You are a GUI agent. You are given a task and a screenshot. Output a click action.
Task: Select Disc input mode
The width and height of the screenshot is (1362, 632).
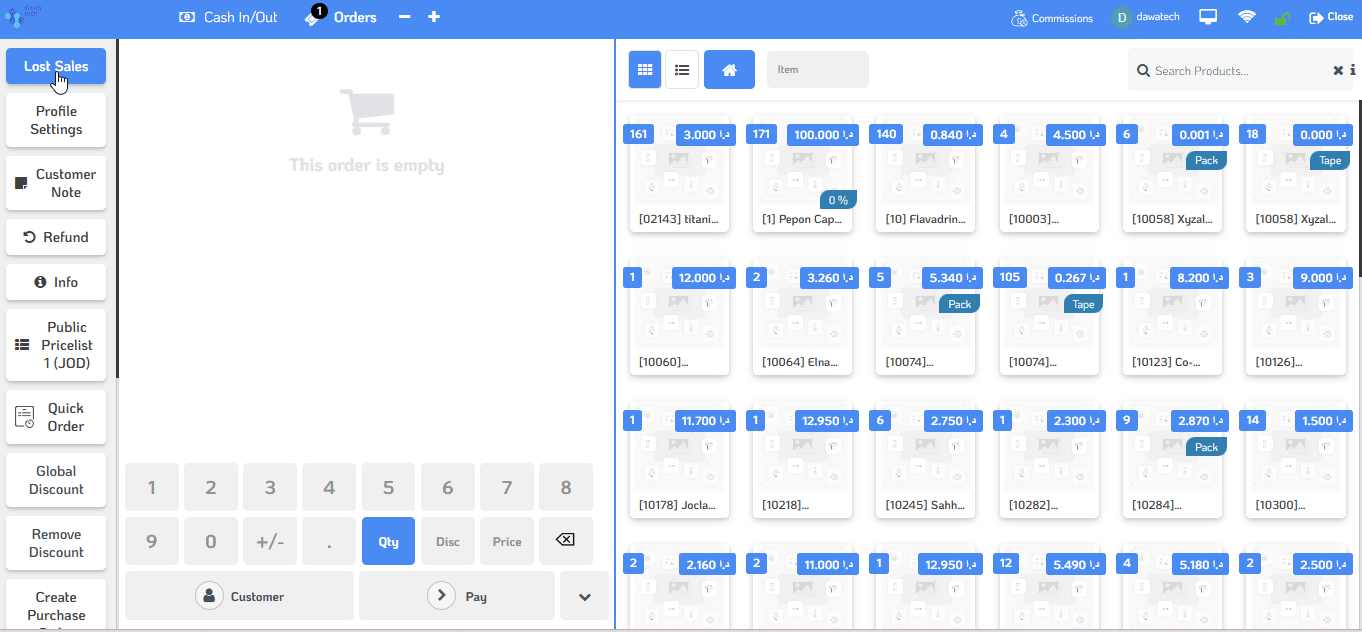point(448,541)
